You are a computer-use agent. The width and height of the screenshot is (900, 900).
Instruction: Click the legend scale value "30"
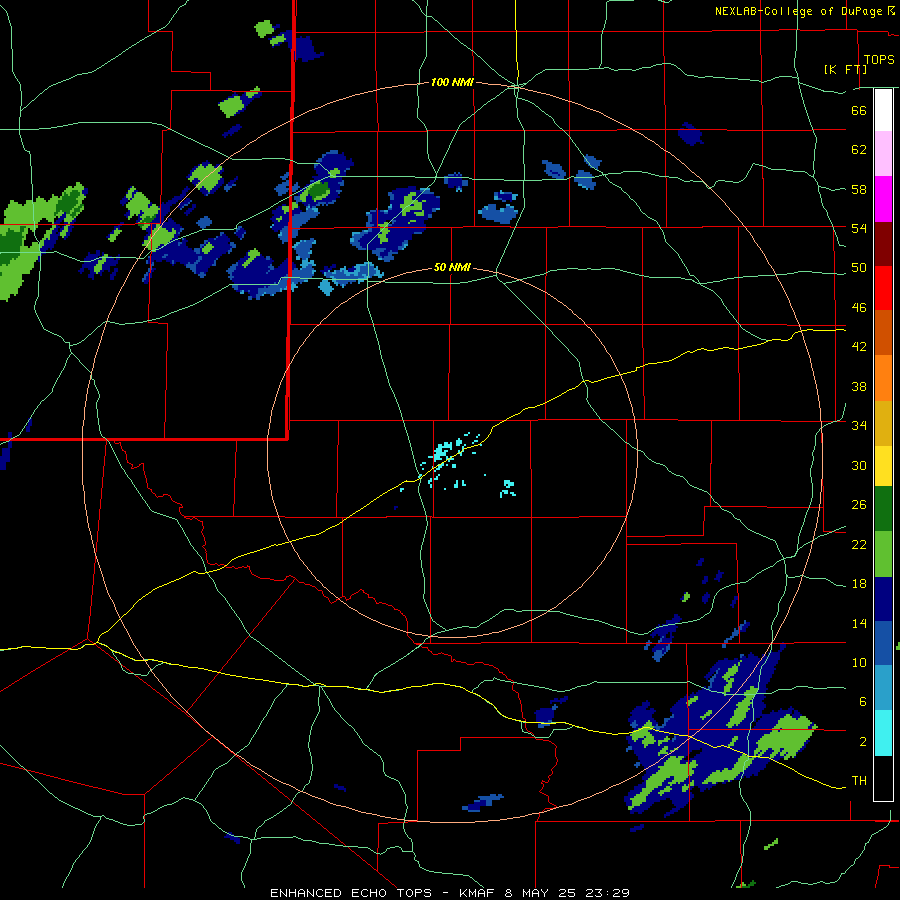coord(859,465)
